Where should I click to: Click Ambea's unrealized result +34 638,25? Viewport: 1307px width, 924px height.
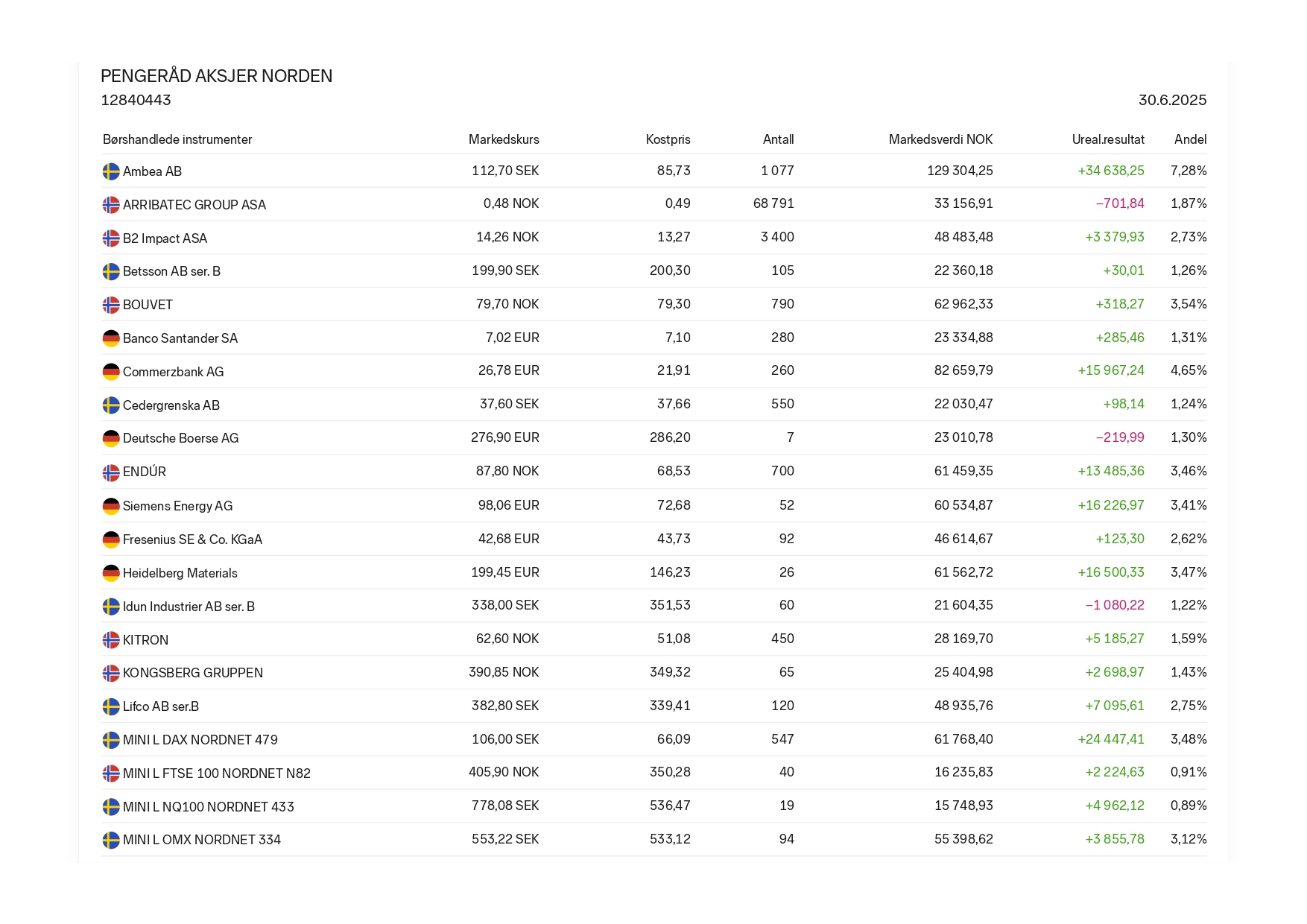1111,171
